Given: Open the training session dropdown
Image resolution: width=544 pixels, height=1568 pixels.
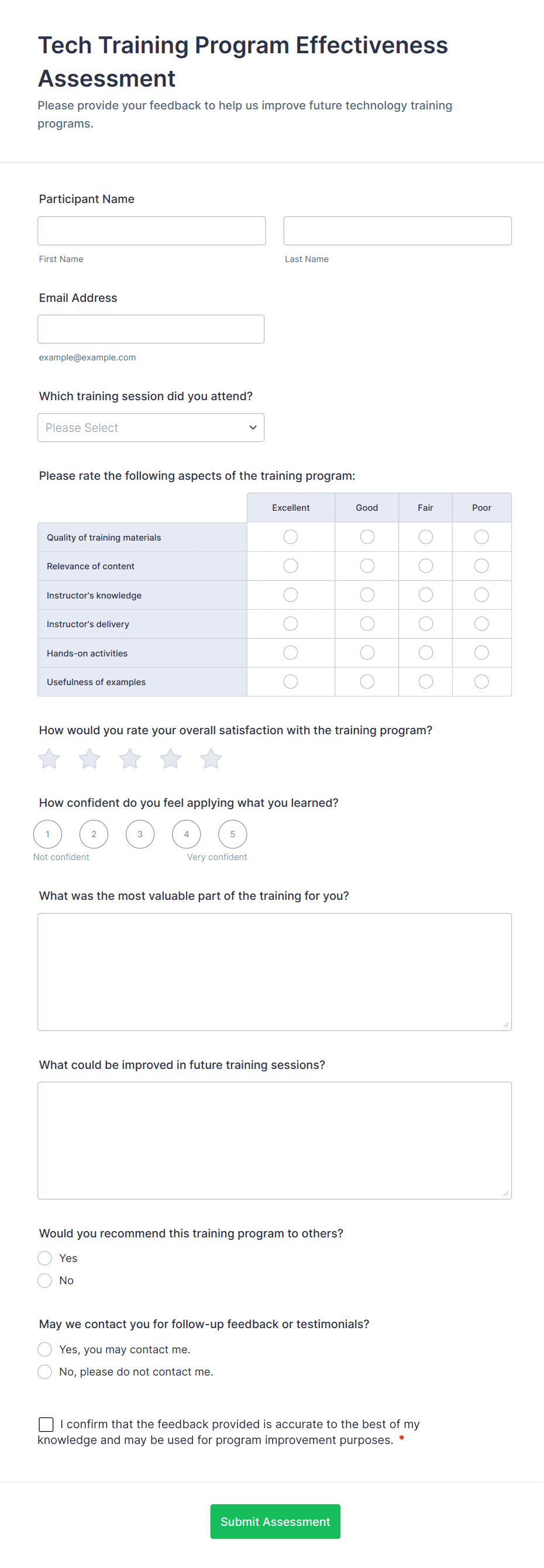Looking at the screenshot, I should coord(150,427).
